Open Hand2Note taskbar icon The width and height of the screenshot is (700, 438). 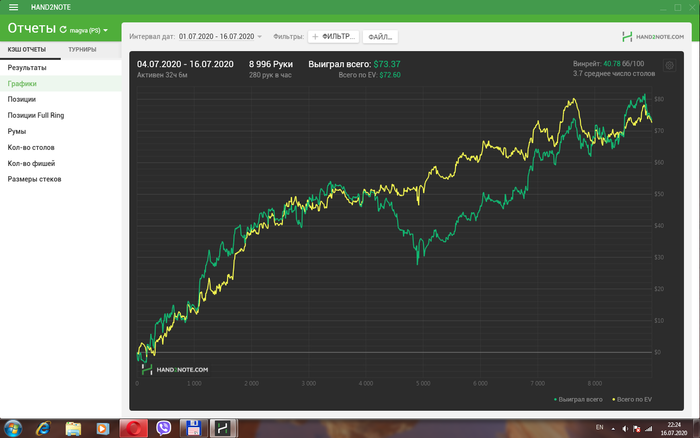pos(223,429)
